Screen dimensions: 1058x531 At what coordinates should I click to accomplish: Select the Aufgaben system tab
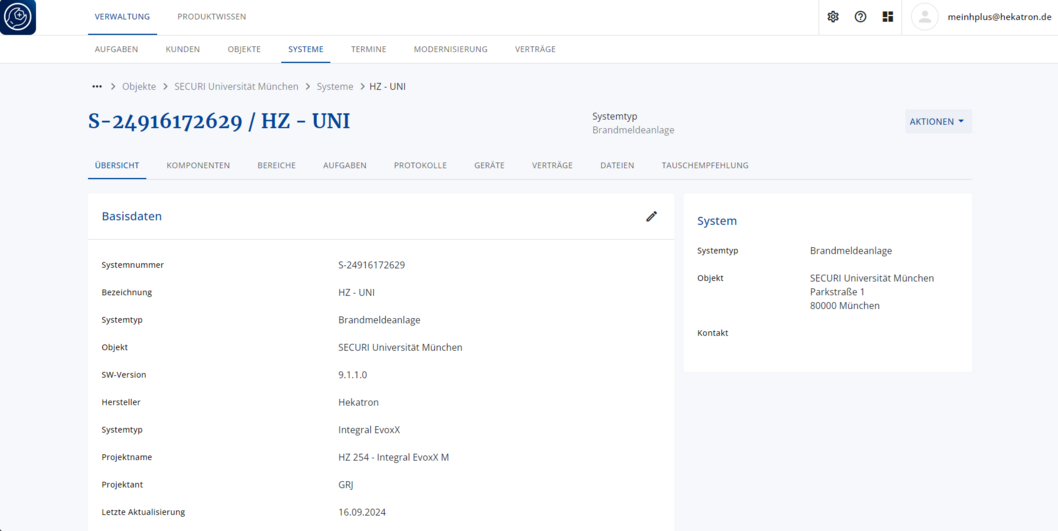(x=345, y=165)
